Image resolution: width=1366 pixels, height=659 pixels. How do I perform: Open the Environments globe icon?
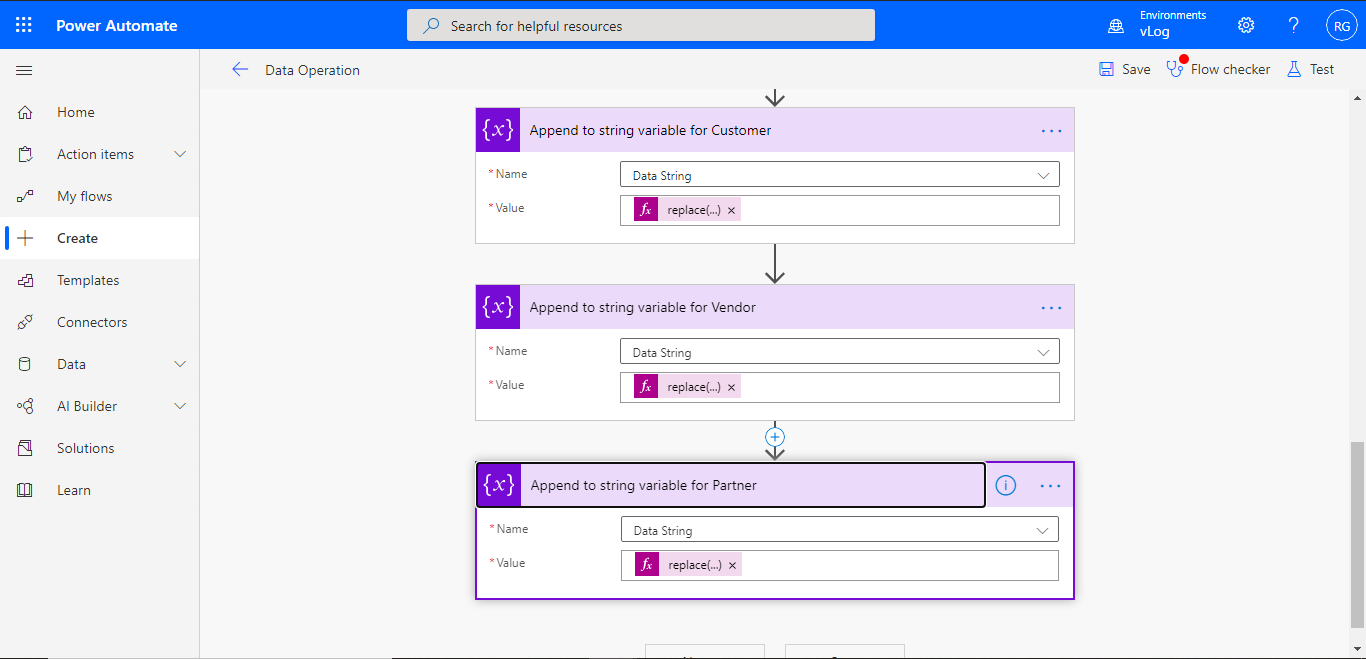(x=1116, y=26)
